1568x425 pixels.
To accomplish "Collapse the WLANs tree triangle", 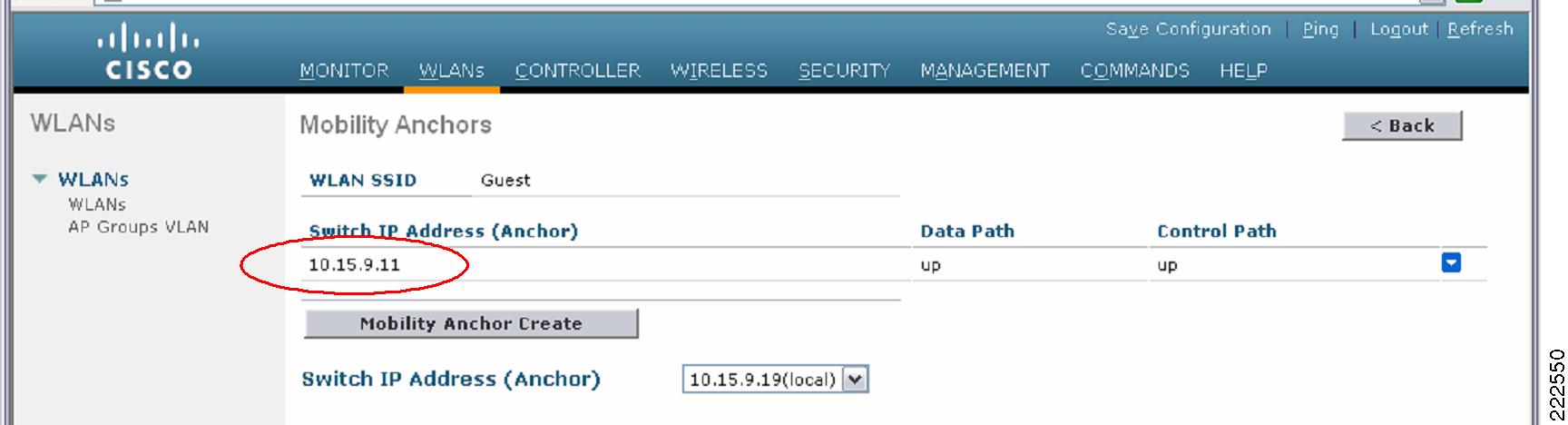I will 39,179.
